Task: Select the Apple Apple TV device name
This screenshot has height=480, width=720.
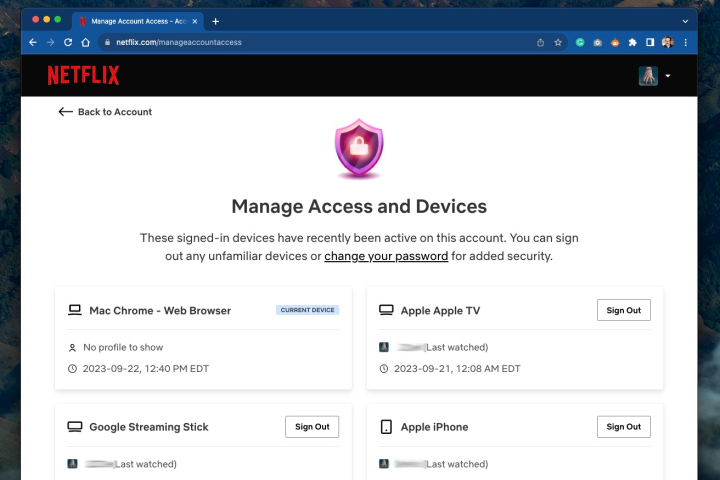Action: coord(440,311)
